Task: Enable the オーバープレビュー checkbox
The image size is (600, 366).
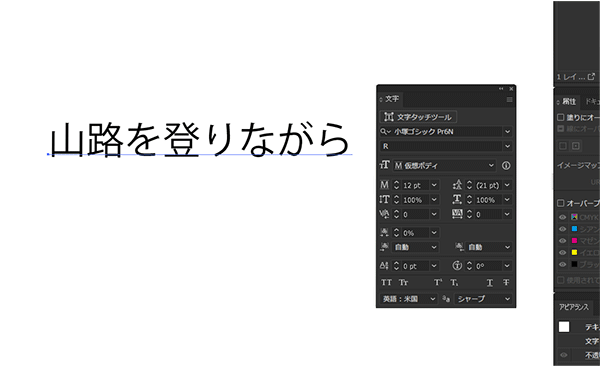Action: [x=561, y=203]
